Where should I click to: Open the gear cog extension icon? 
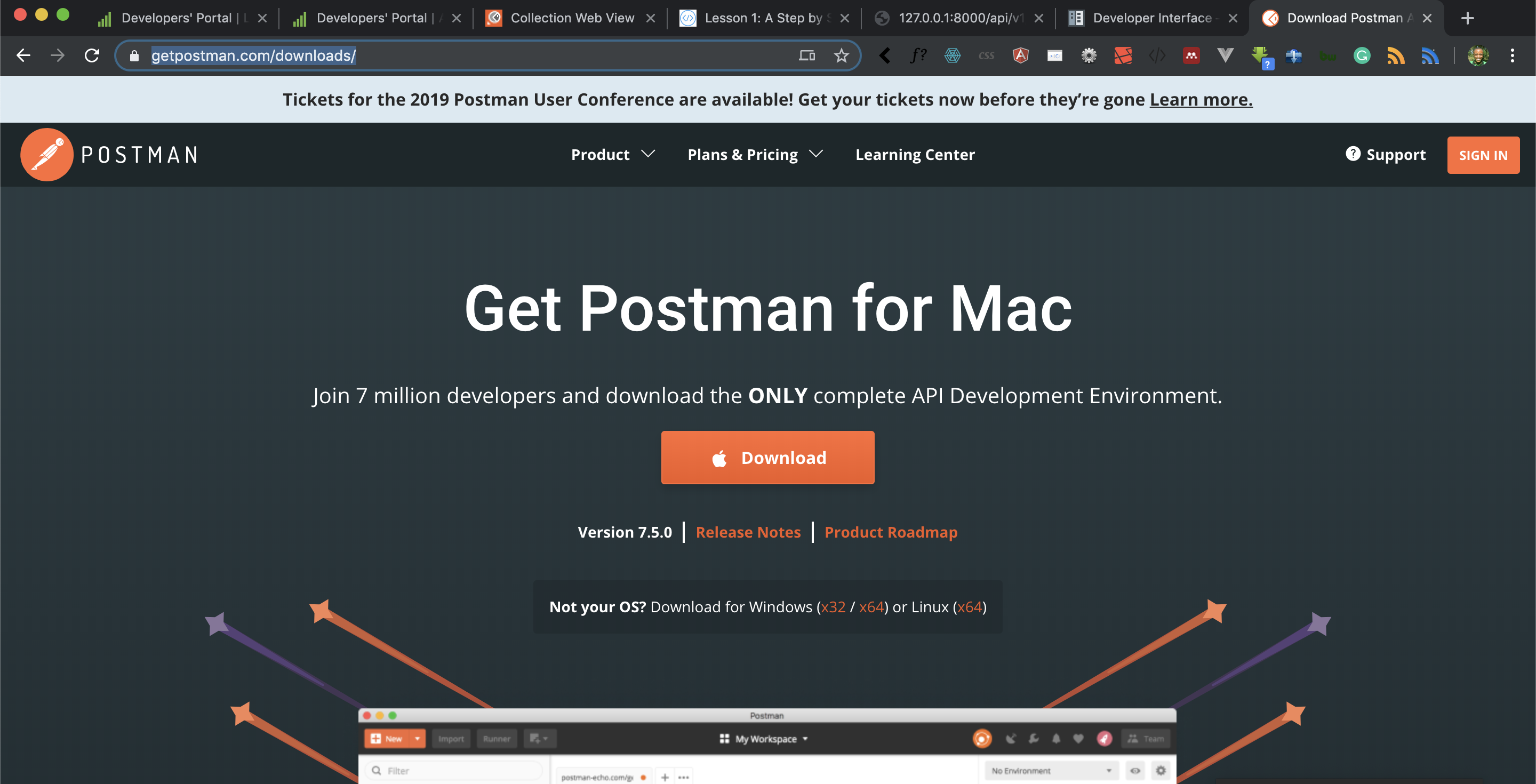click(x=1089, y=55)
